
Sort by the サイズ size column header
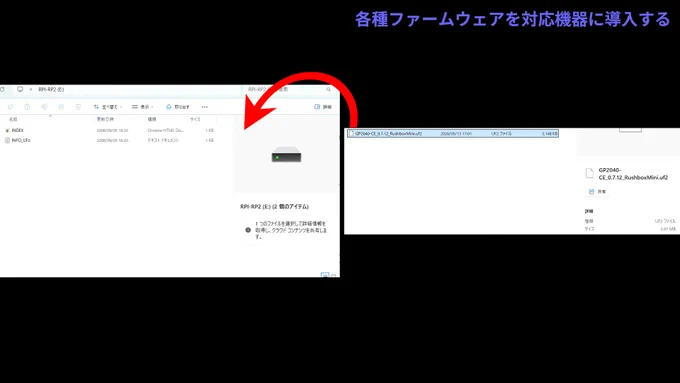point(195,119)
